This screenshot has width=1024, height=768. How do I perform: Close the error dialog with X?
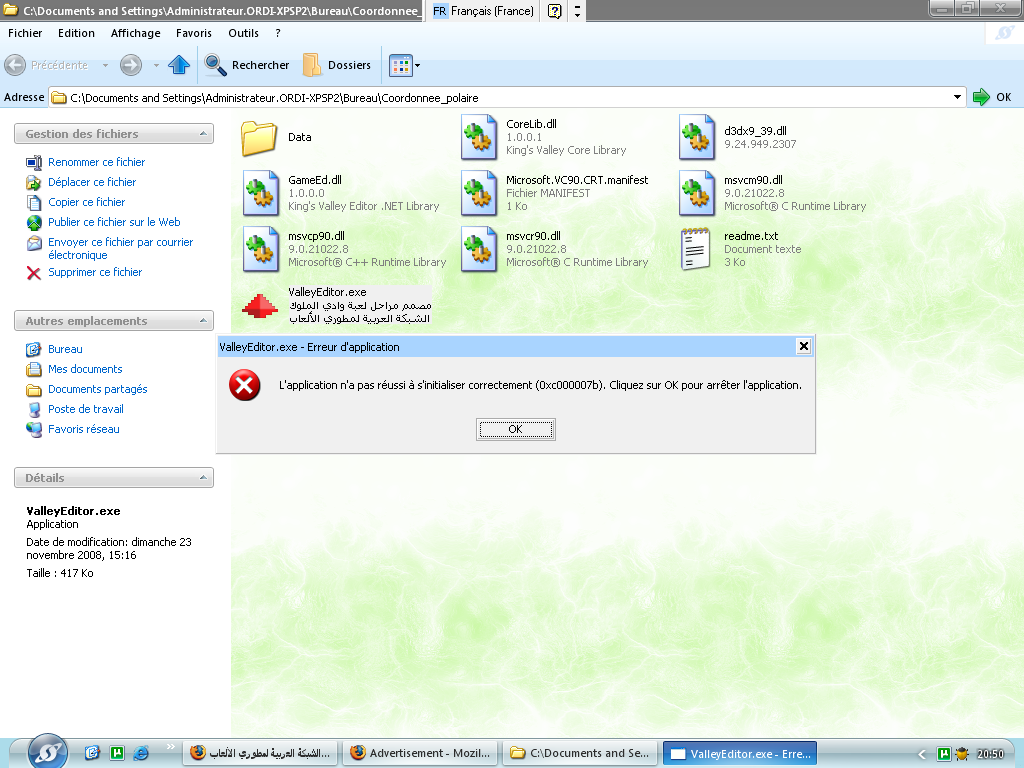point(804,346)
